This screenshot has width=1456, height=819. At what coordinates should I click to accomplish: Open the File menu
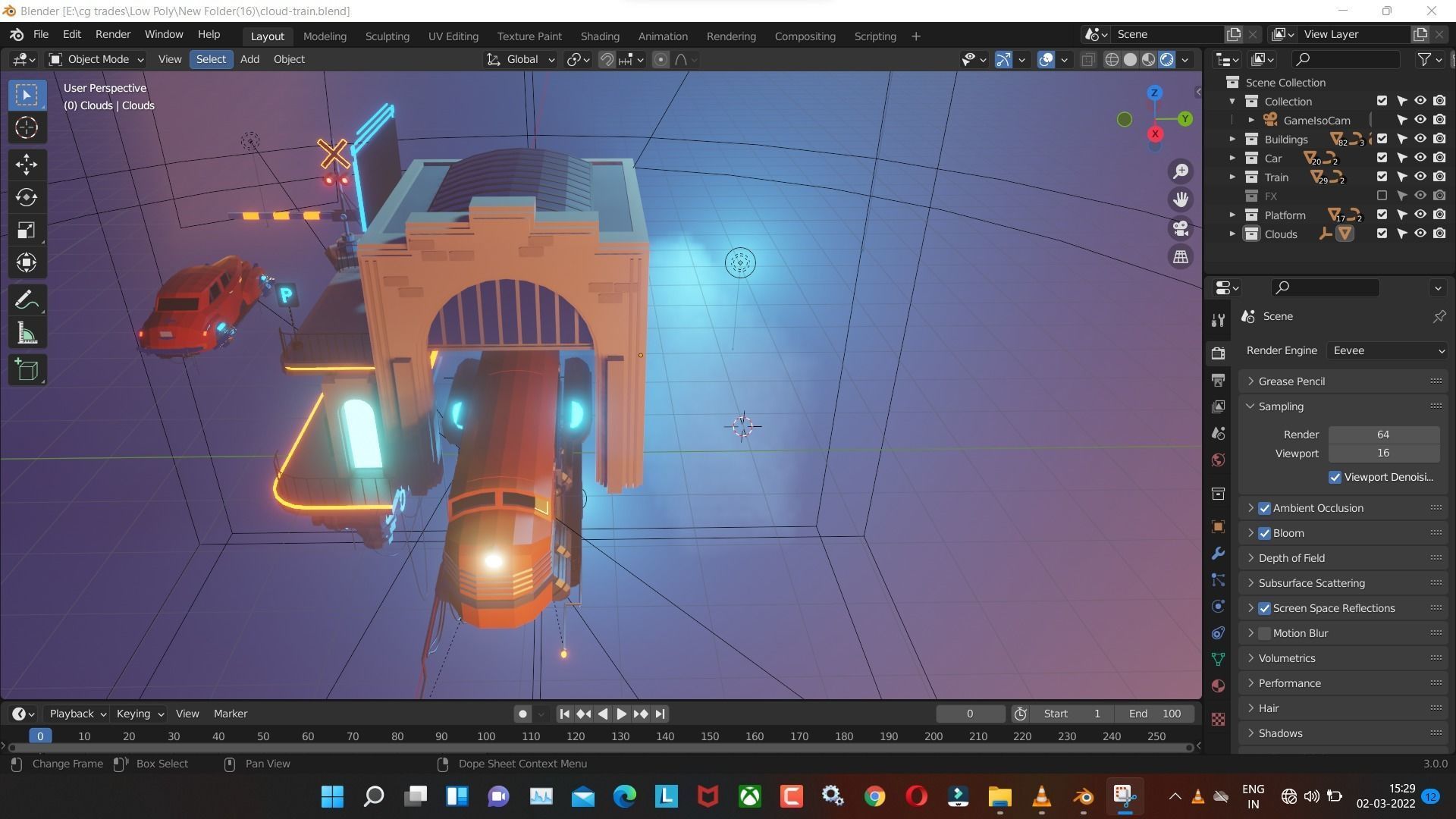pos(41,35)
